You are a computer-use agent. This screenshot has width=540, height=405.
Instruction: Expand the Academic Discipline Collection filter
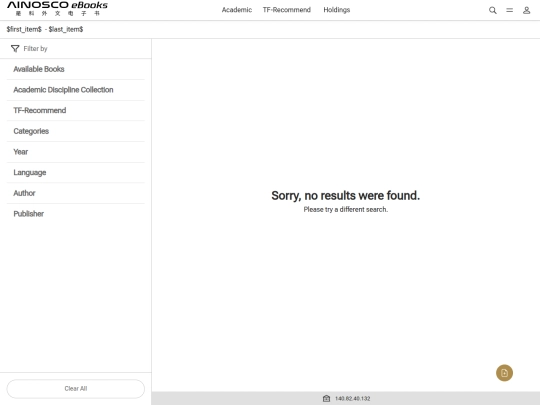point(75,90)
